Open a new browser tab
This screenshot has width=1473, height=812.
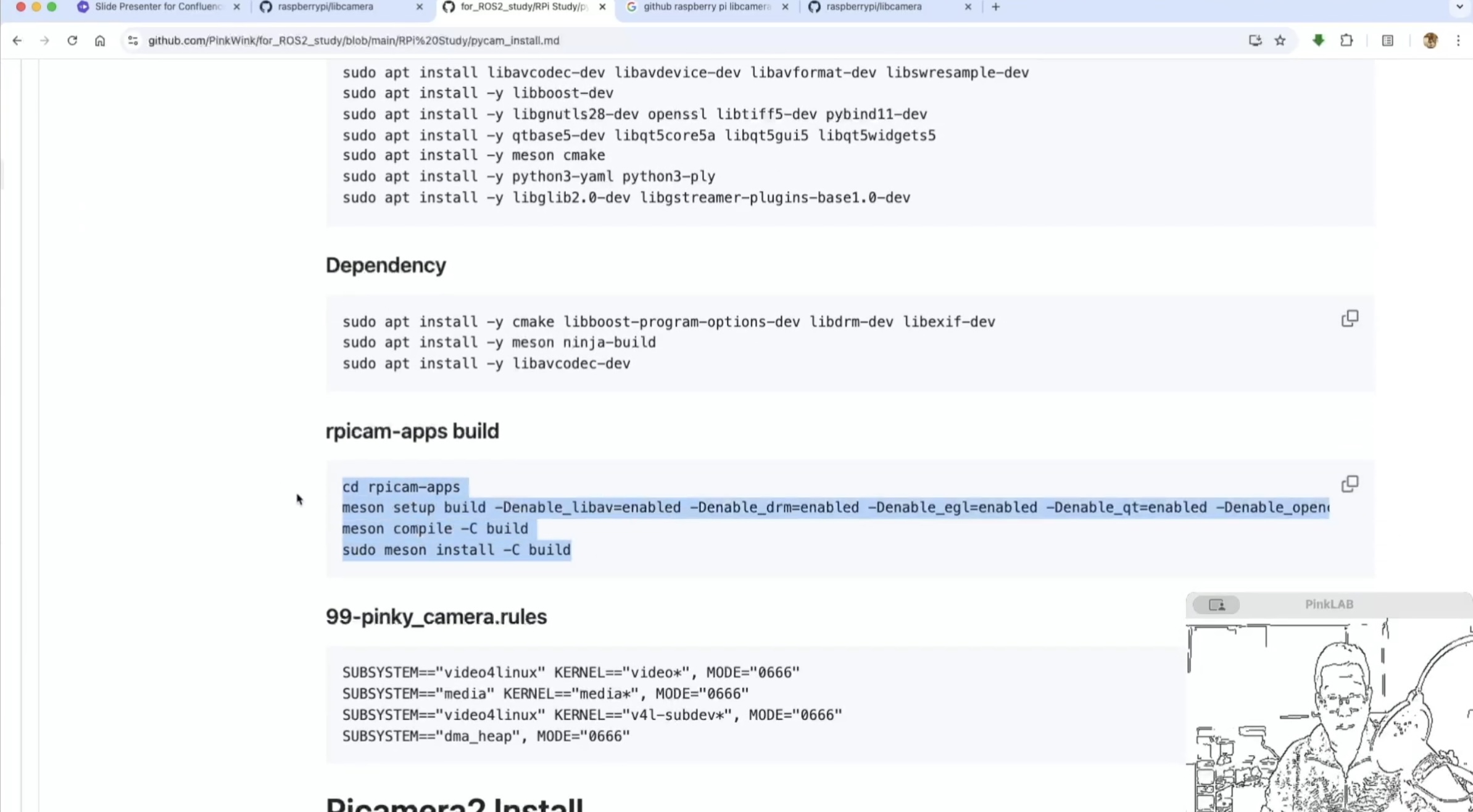(995, 7)
